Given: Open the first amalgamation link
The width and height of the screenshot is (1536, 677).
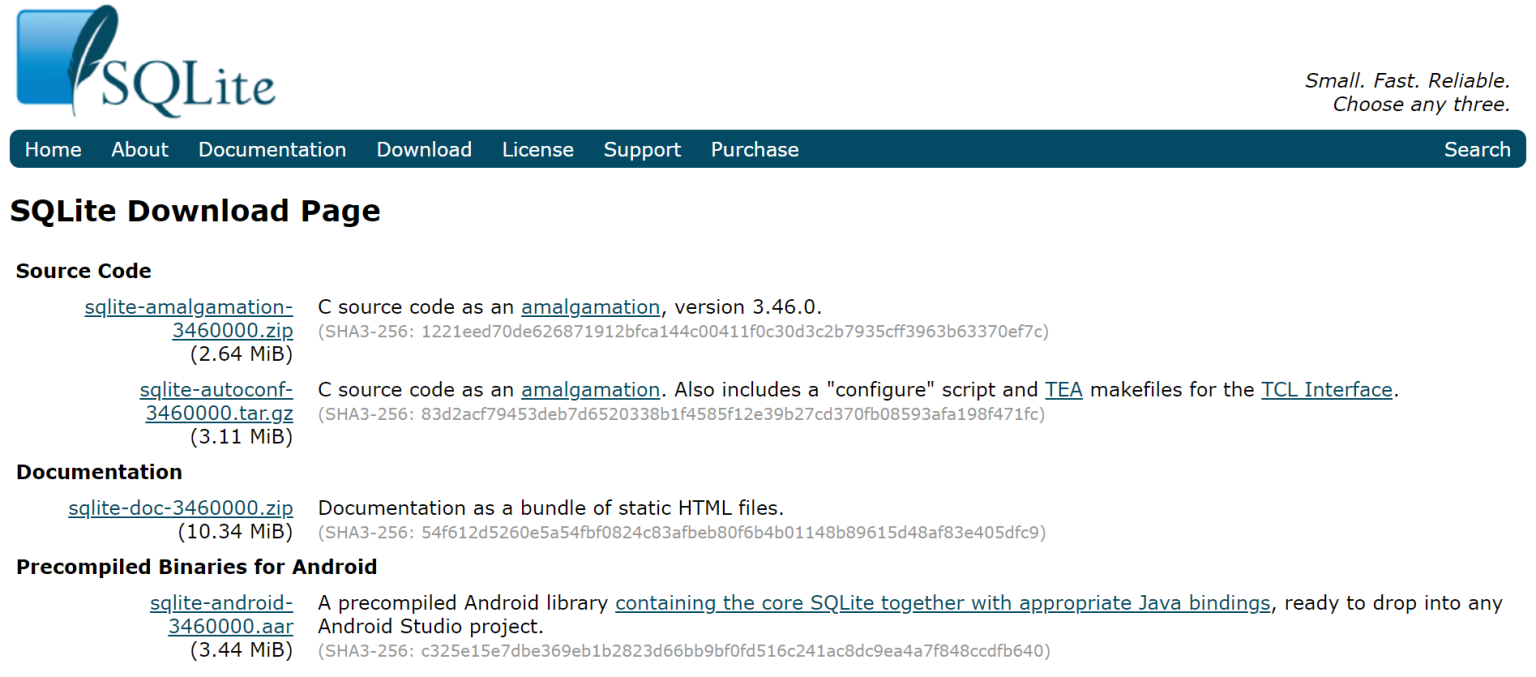Looking at the screenshot, I should 590,307.
